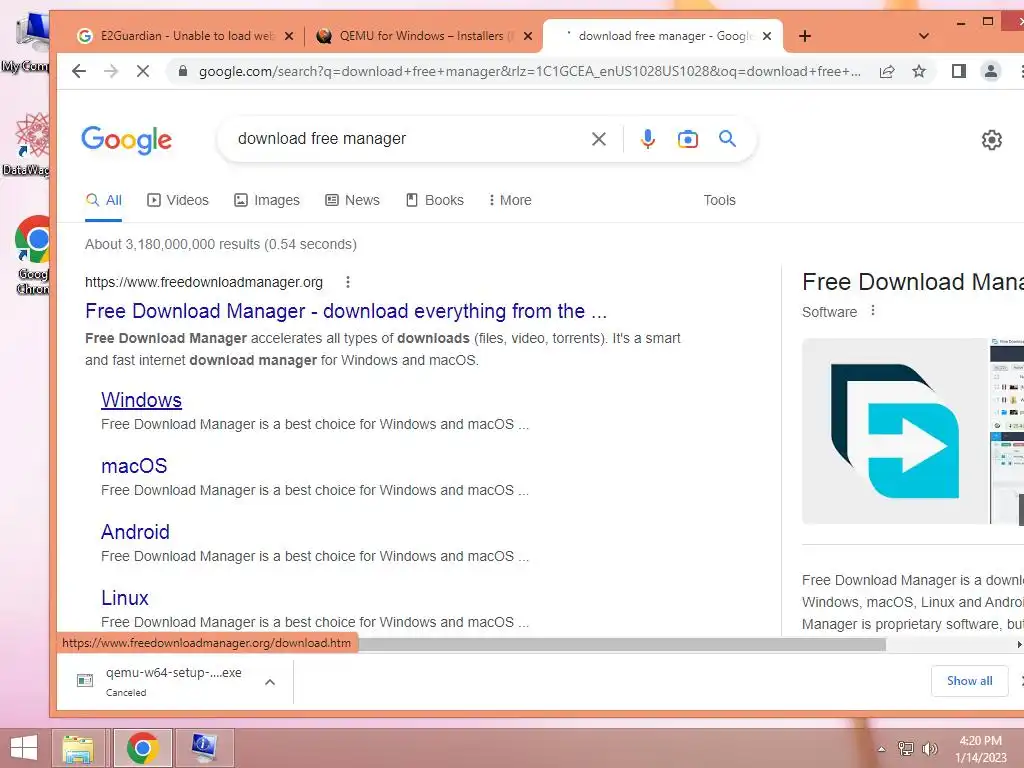
Task: Click the horizontal page scrollbar
Action: pos(620,645)
